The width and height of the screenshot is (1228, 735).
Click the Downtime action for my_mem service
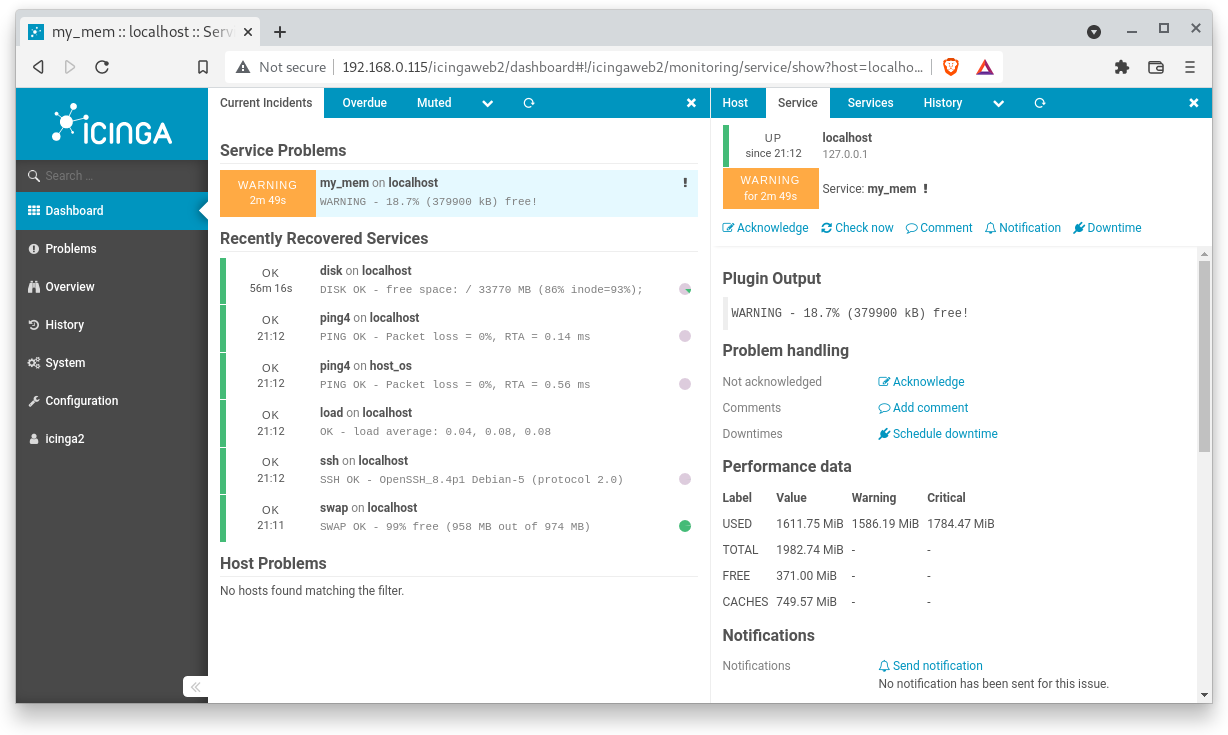pyautogui.click(x=1107, y=227)
